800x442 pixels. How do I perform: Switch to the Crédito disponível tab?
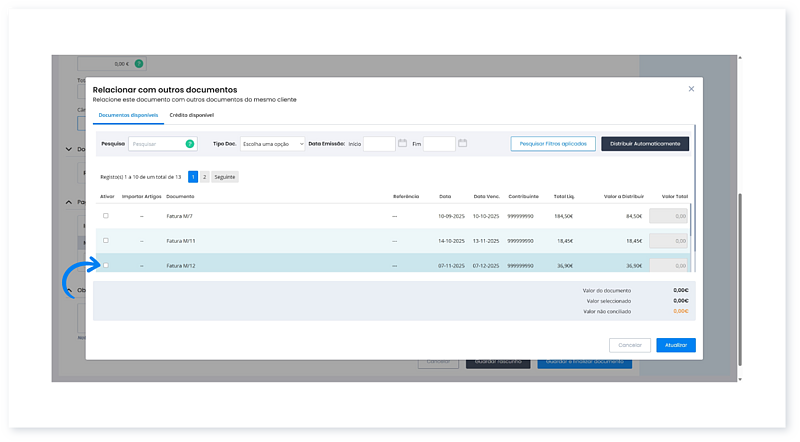[x=192, y=115]
